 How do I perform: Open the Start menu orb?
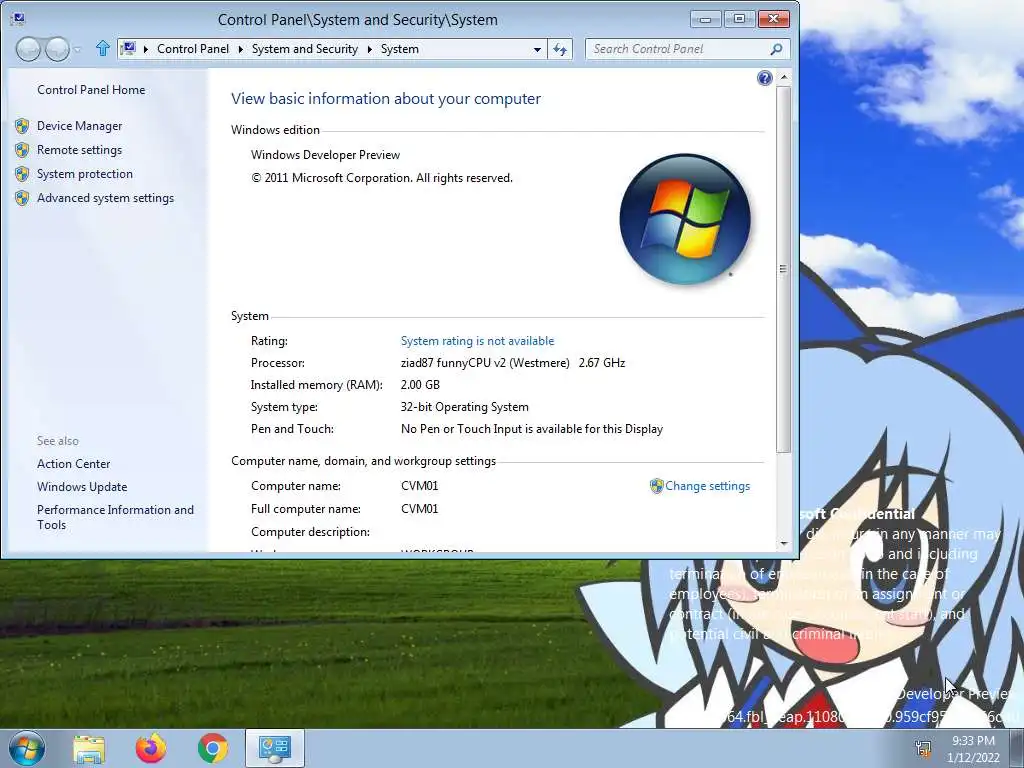(x=27, y=748)
